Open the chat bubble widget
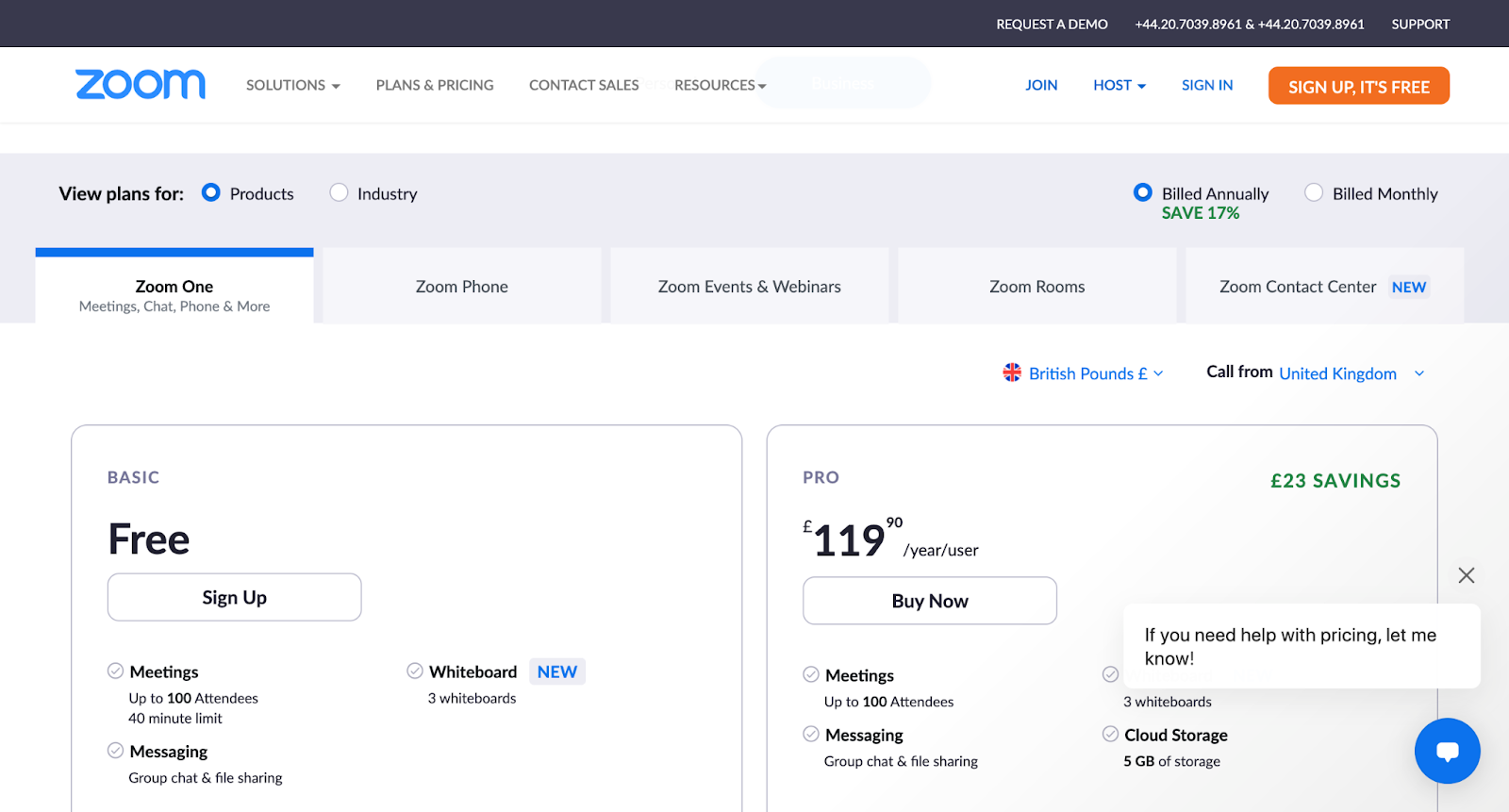This screenshot has height=812, width=1509. 1447,751
